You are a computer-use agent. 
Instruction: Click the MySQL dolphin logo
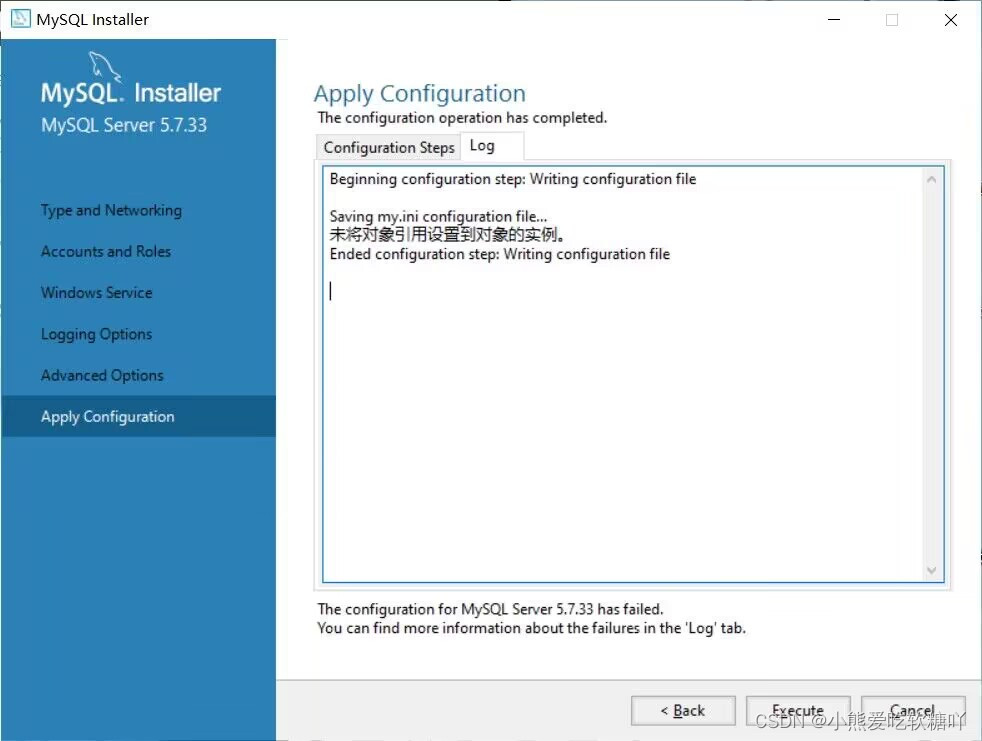(x=104, y=66)
